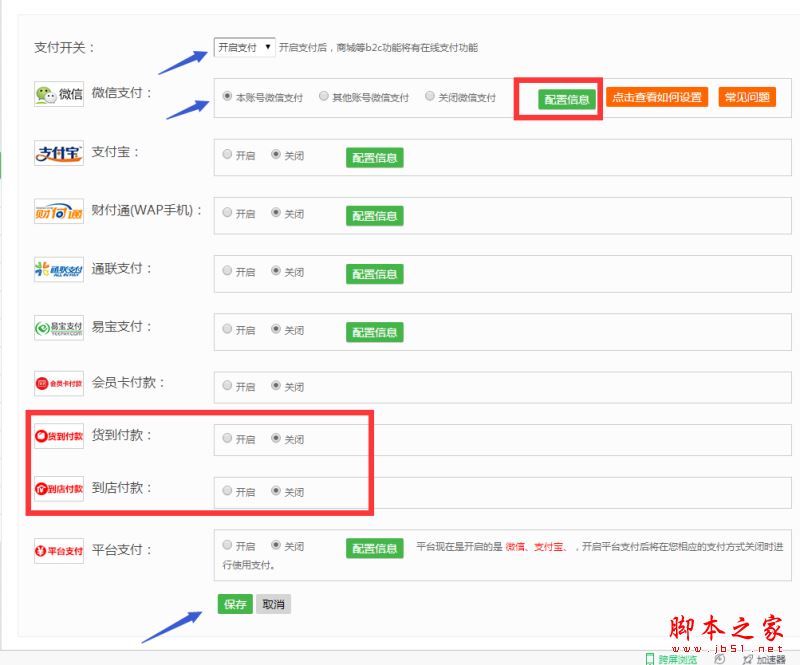Click the 支付宝 logo icon
This screenshot has height=665, width=800.
[59, 153]
